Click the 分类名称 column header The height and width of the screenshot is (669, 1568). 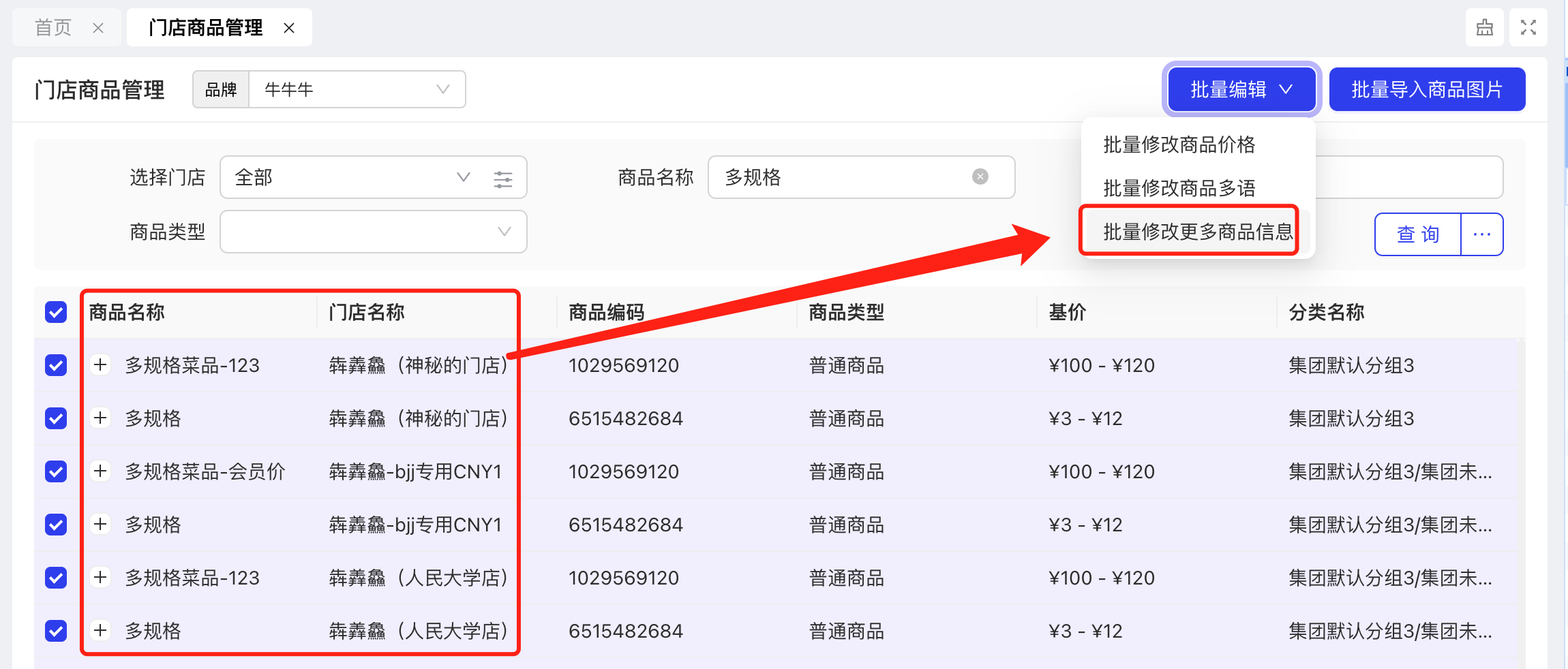(1327, 312)
